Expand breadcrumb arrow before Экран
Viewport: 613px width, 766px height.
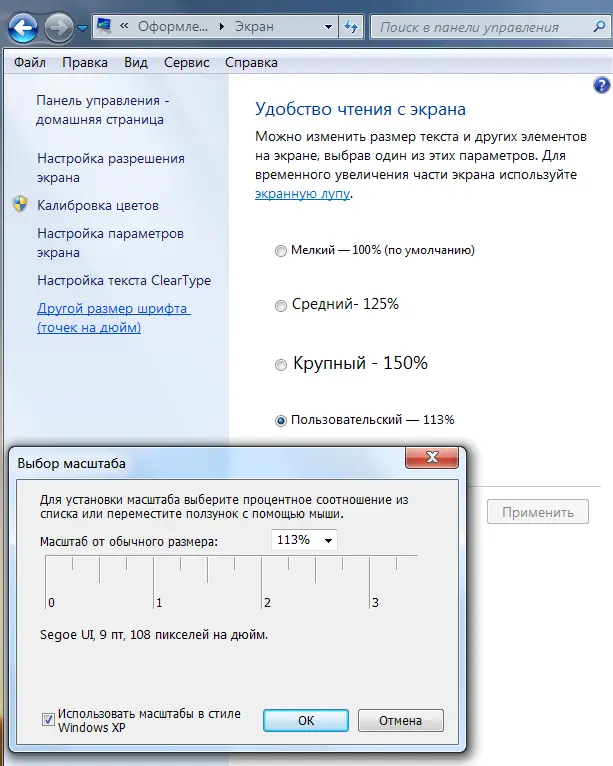(222, 26)
